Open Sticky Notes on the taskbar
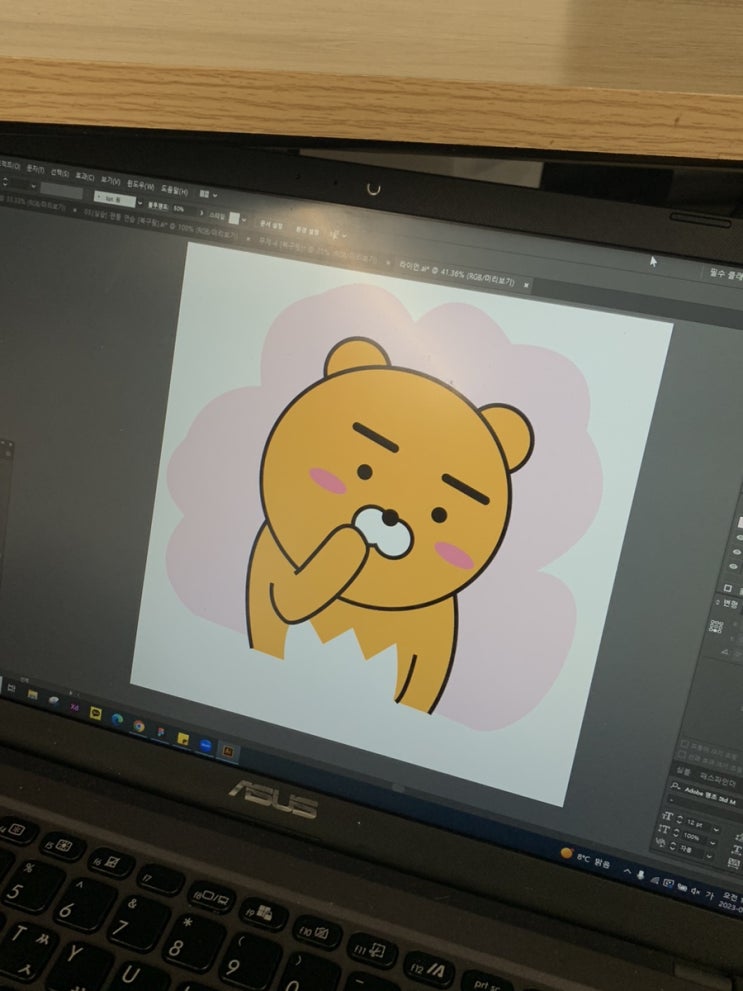The width and height of the screenshot is (743, 991). pos(183,739)
